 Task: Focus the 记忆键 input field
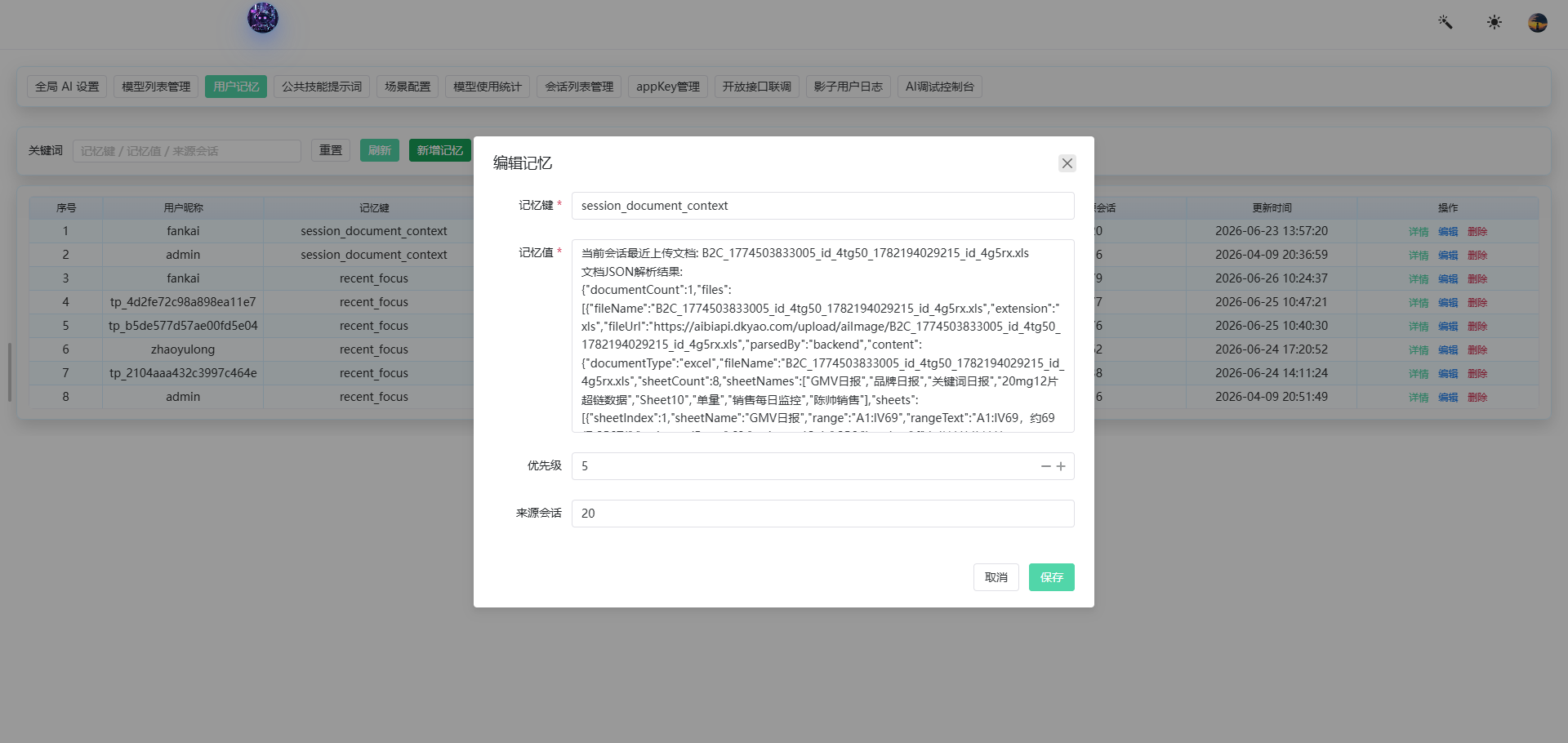click(822, 206)
